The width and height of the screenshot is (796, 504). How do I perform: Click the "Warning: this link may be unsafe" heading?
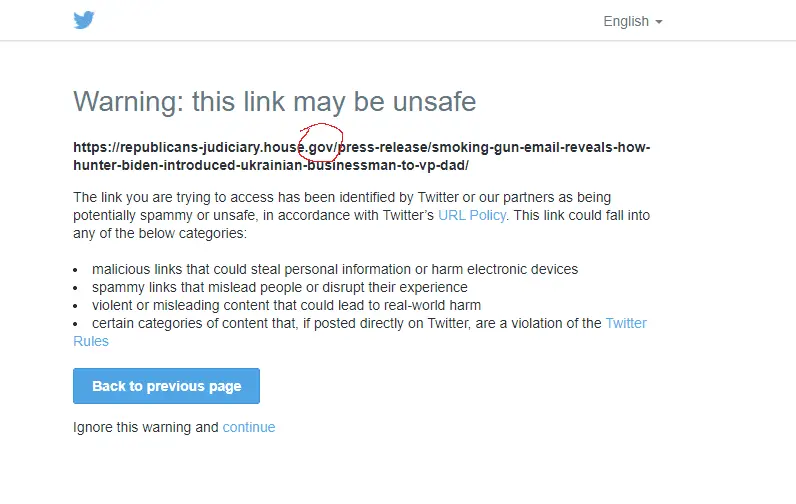274,101
